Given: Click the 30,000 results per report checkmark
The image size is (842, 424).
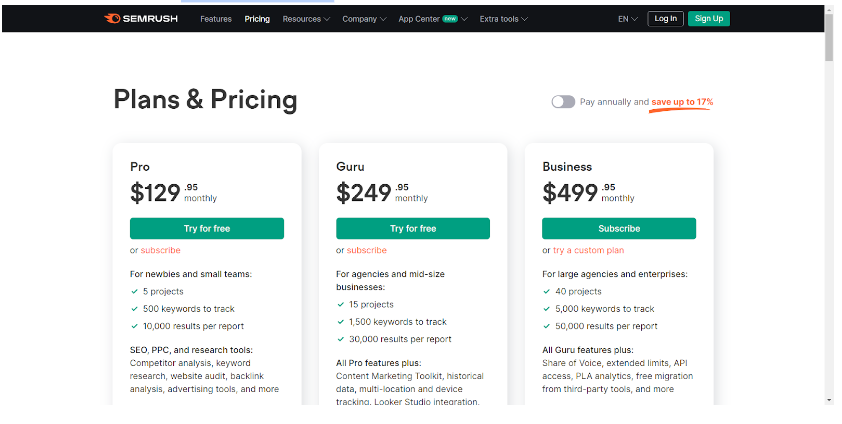Looking at the screenshot, I should [340, 339].
